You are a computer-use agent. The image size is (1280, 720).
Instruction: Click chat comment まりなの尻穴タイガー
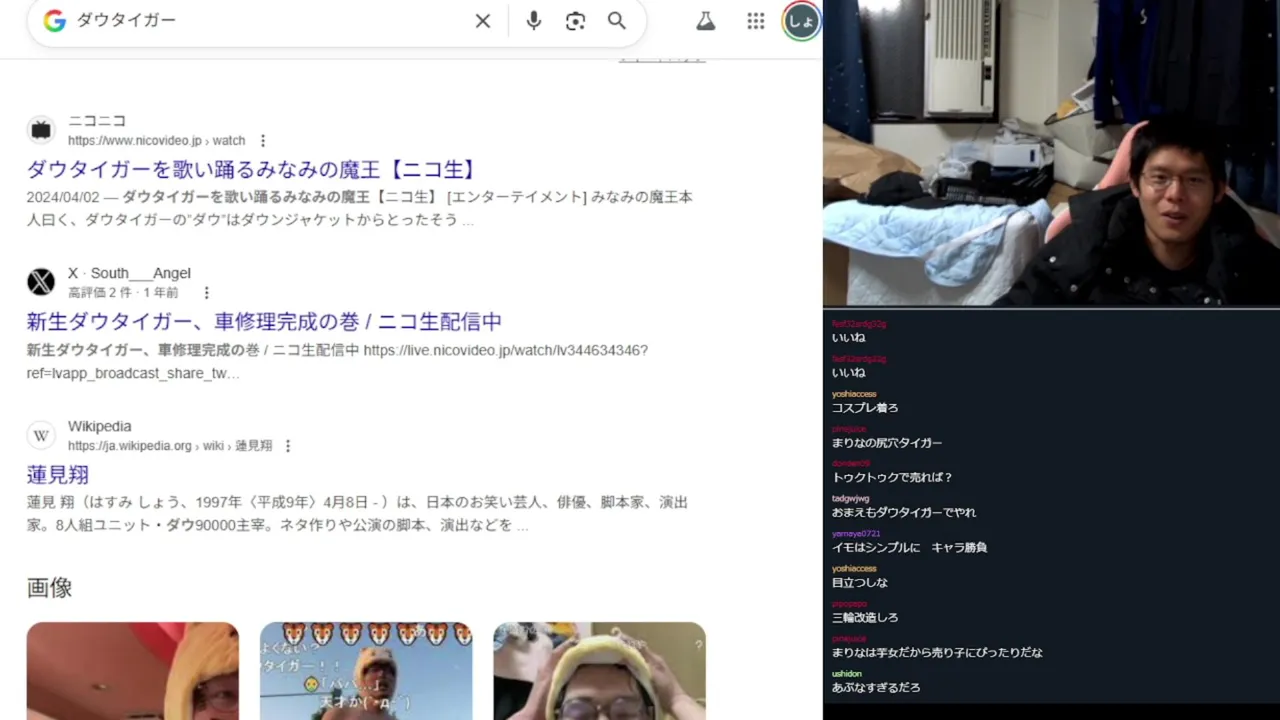click(887, 443)
